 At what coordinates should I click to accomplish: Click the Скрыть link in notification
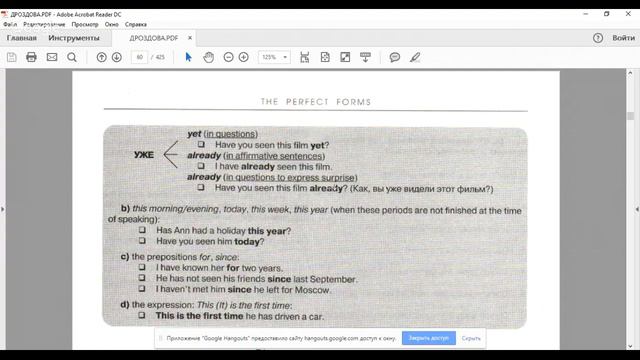[x=471, y=338]
